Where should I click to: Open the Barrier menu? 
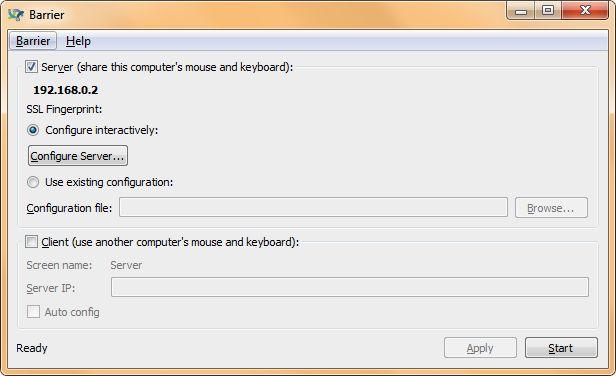pyautogui.click(x=33, y=41)
